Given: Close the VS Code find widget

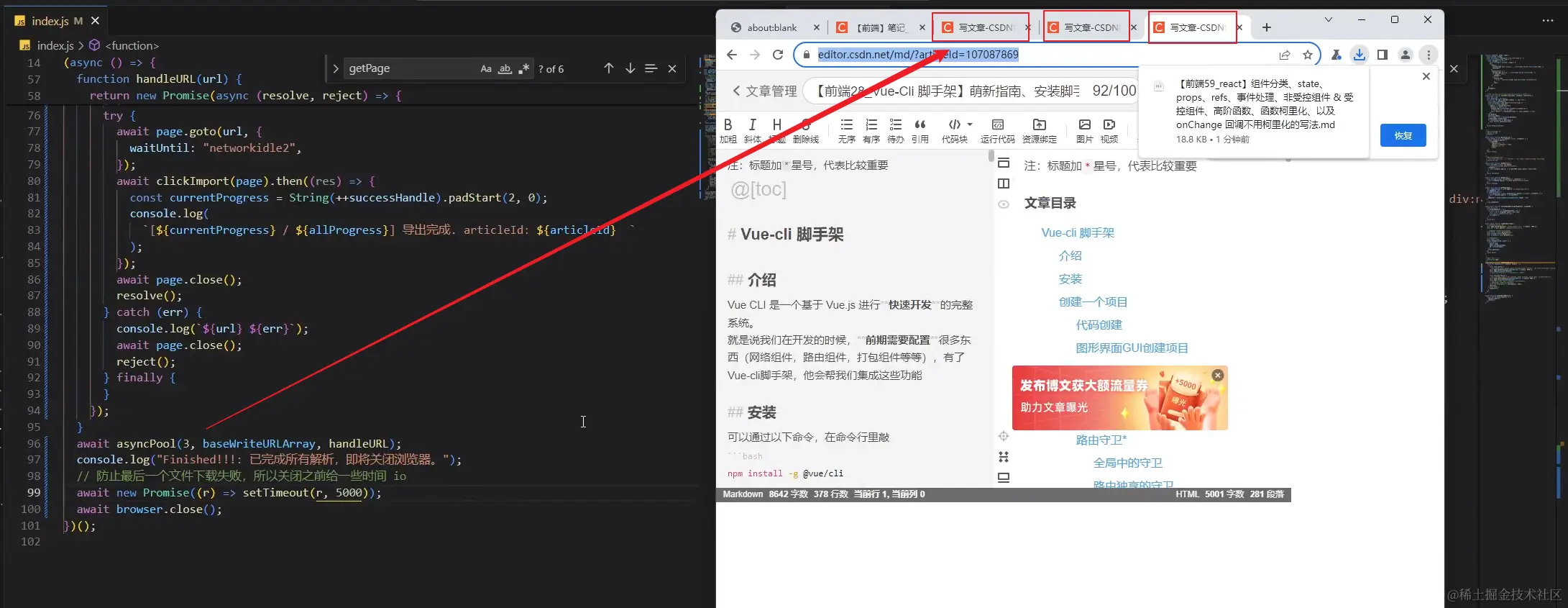Looking at the screenshot, I should [672, 68].
